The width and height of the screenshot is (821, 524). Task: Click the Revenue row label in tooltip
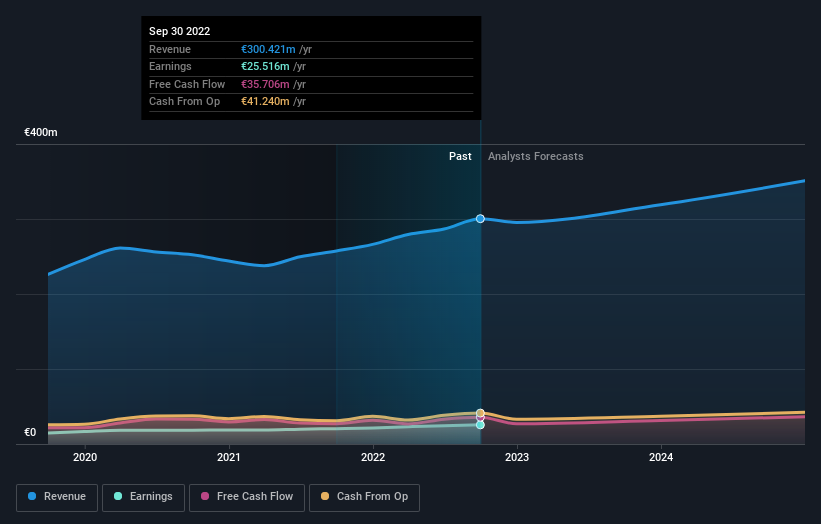coord(170,49)
